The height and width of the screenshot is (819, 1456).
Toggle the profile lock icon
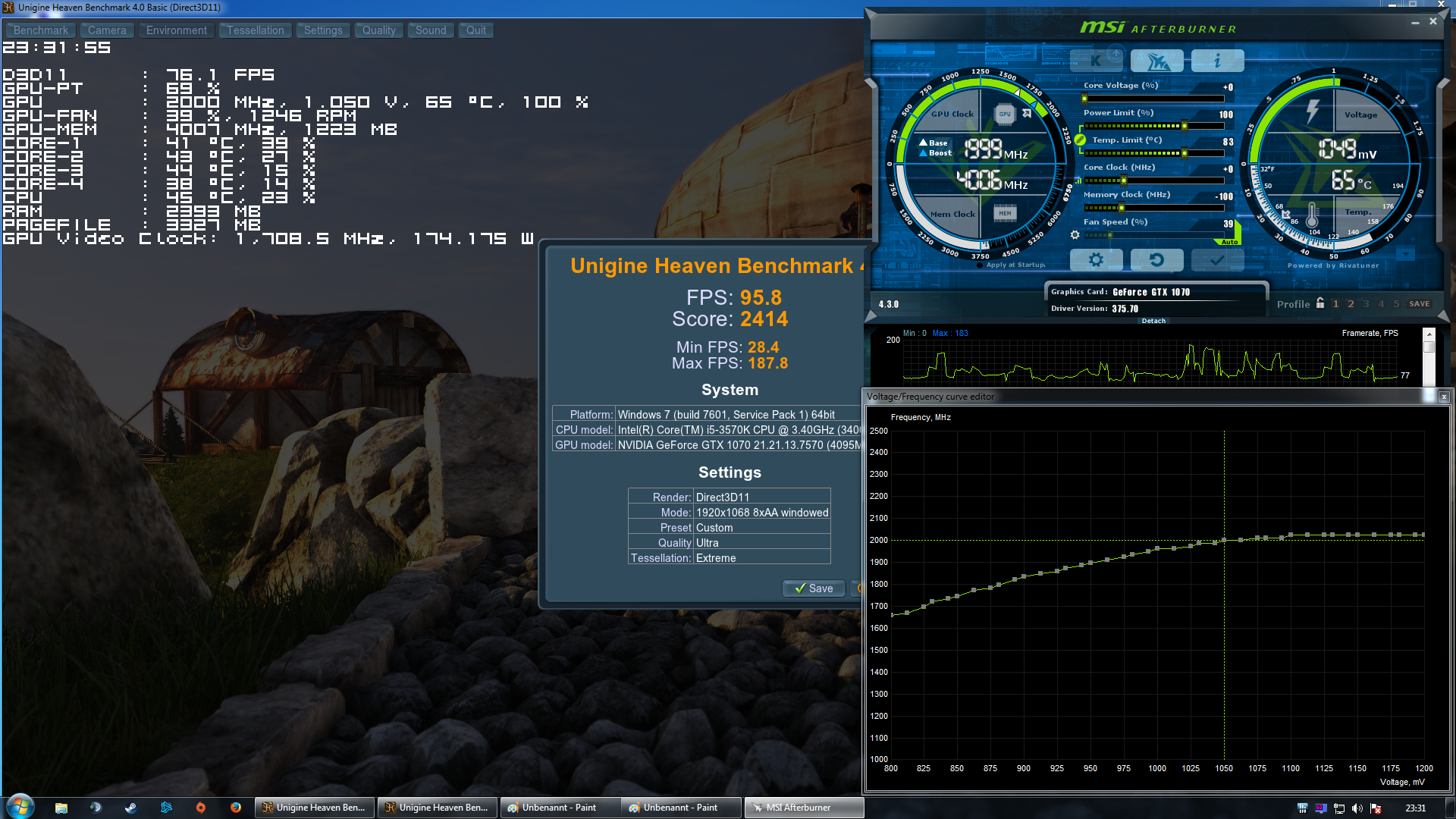coord(1320,303)
